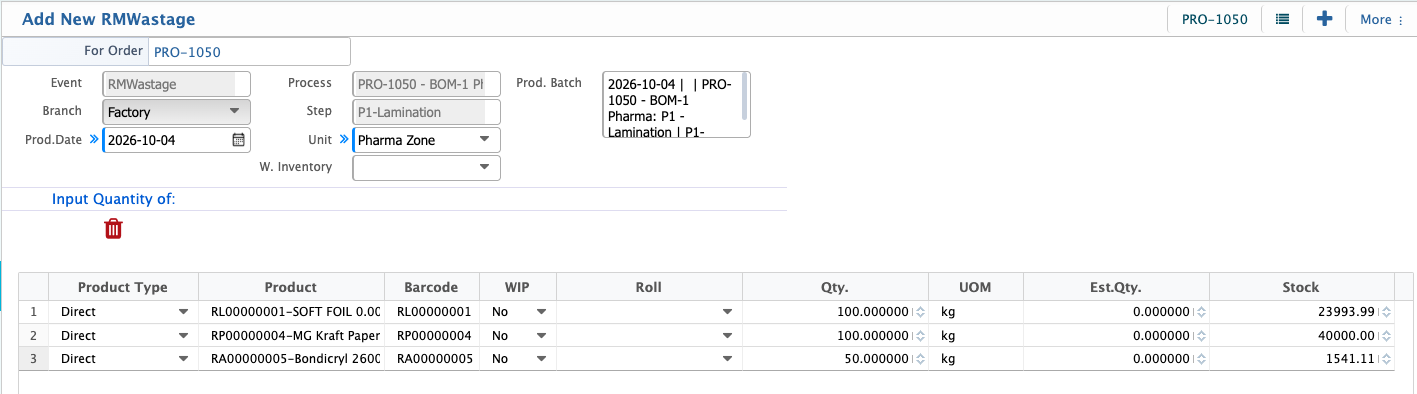Viewport: 1417px width, 394px height.
Task: Adjust Est.Qty stepper for row 1
Action: 1201,312
